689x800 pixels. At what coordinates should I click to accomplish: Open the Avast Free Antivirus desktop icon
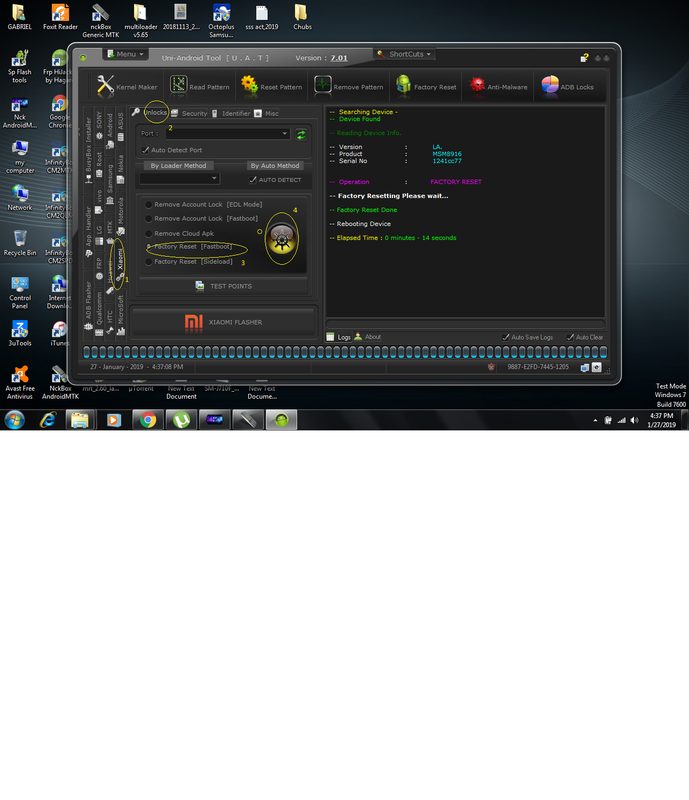pyautogui.click(x=20, y=383)
